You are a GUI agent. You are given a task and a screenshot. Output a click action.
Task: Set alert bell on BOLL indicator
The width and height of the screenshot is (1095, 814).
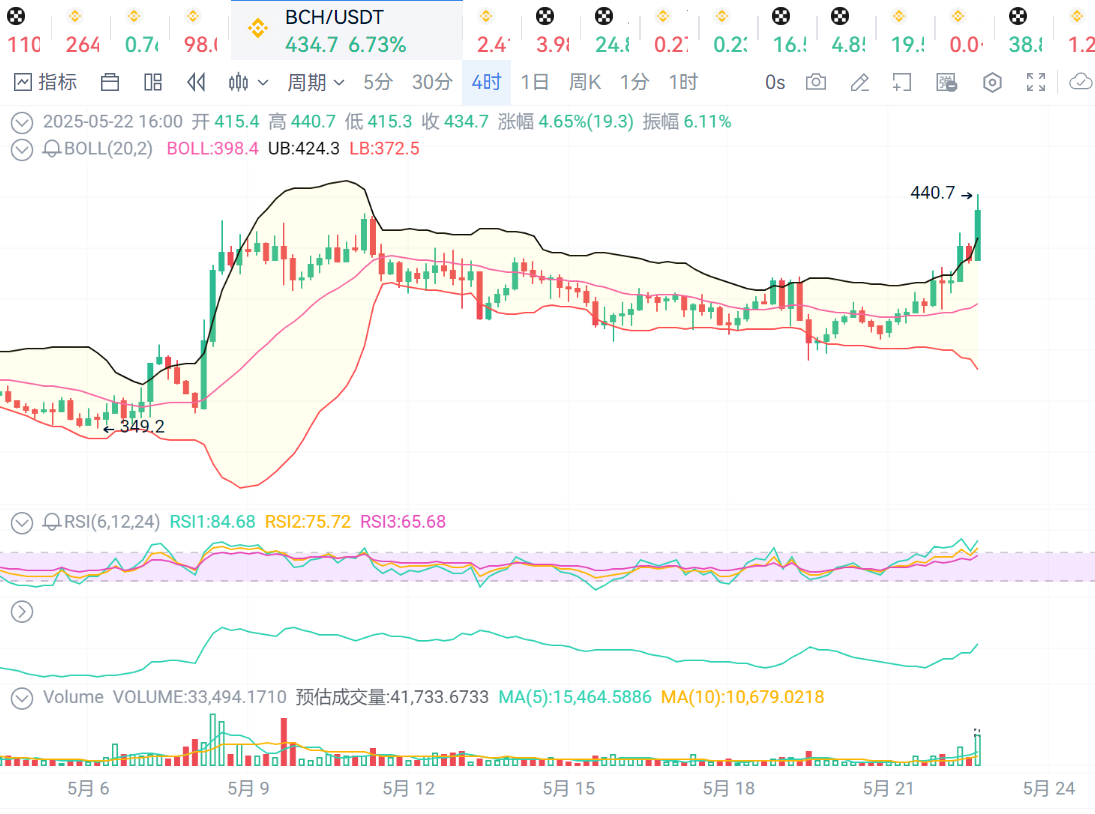pos(52,149)
